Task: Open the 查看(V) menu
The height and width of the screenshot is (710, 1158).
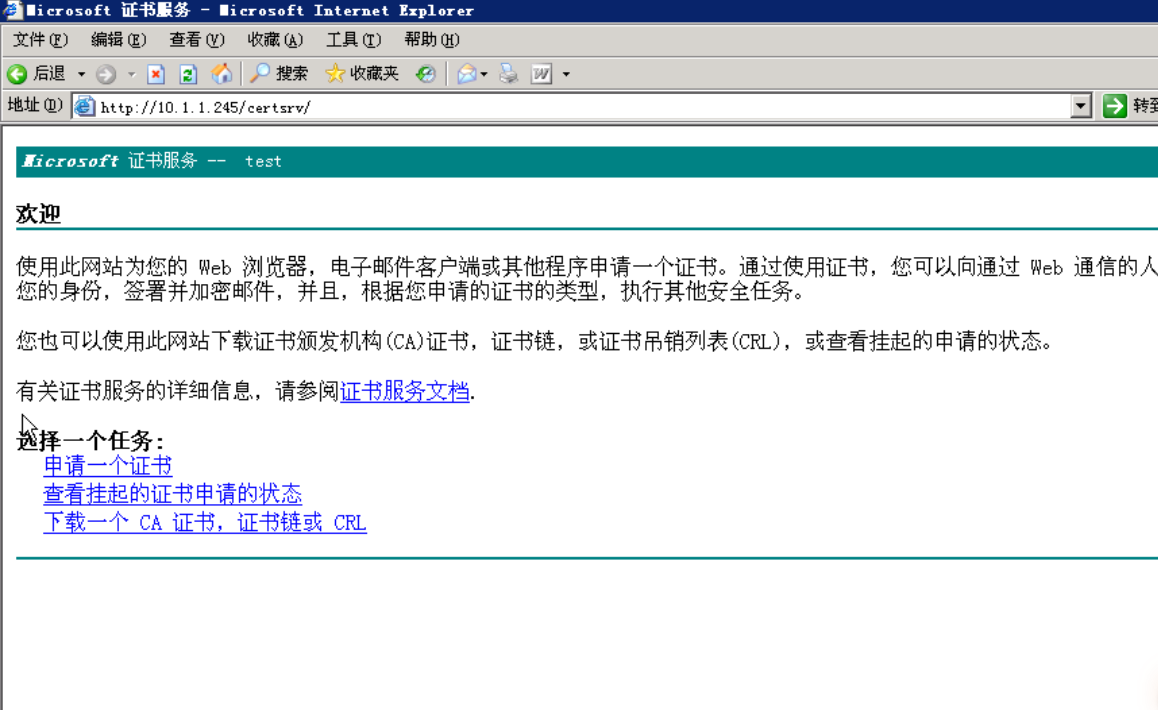Action: coord(196,40)
